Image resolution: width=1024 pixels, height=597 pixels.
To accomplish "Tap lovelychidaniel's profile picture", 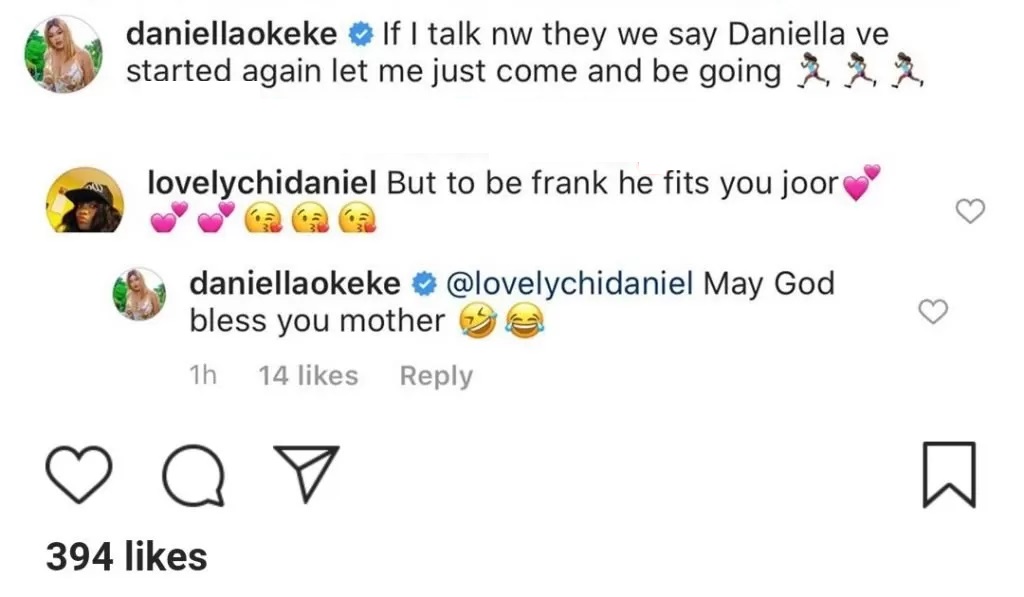I will point(85,200).
